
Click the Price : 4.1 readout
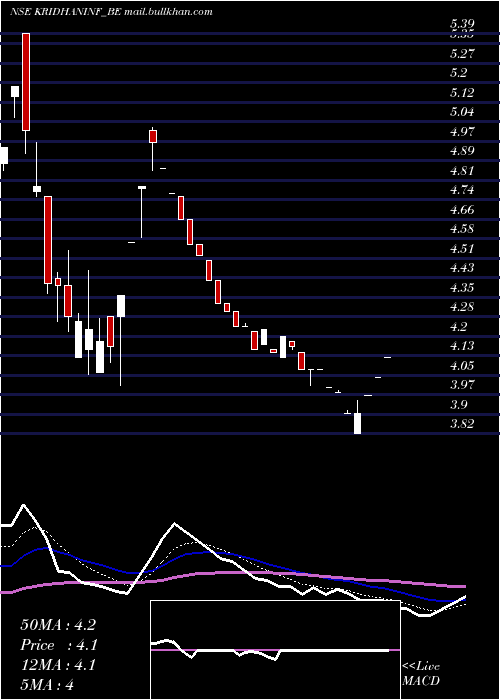point(59,645)
